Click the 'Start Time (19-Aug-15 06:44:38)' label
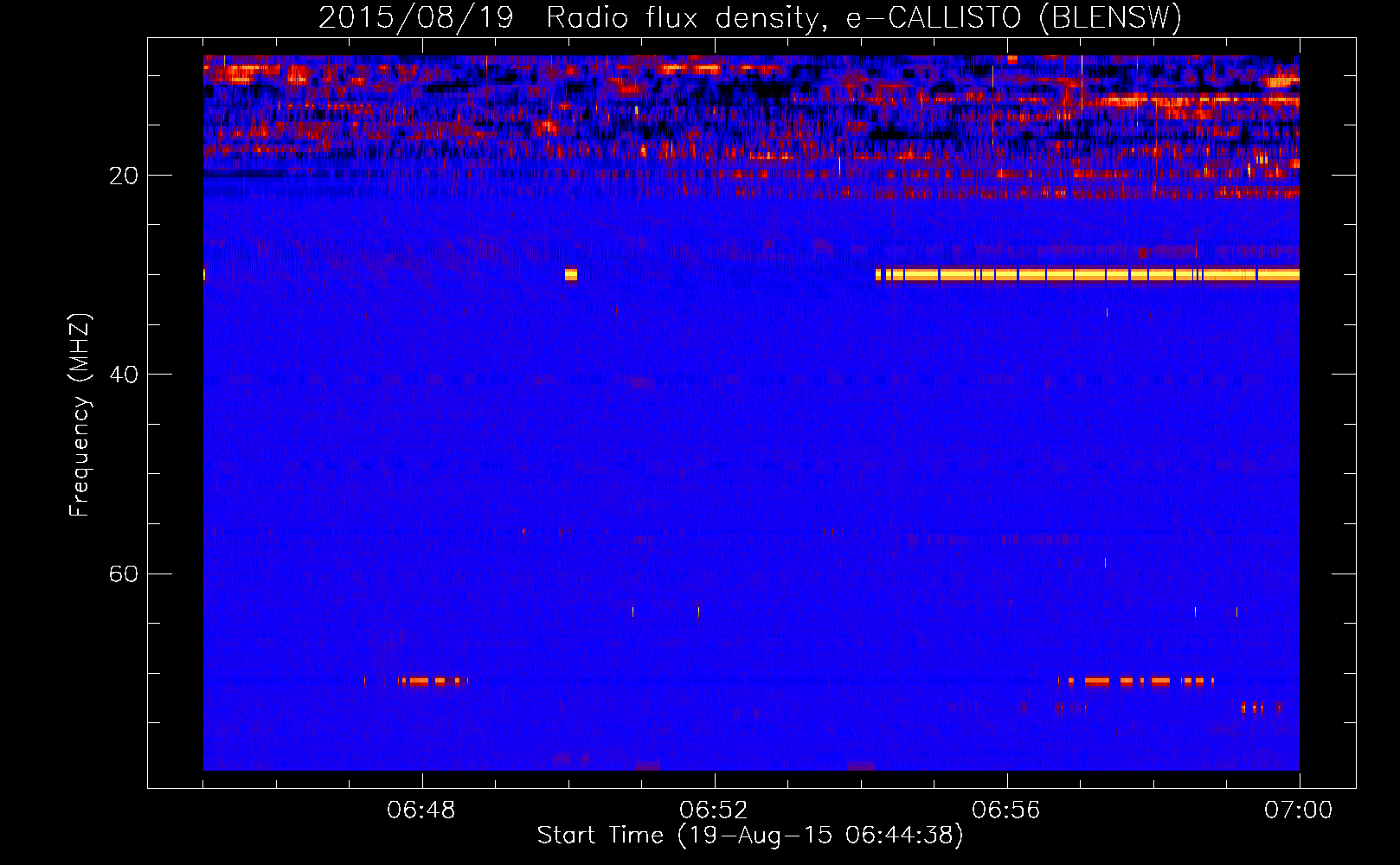This screenshot has height=865, width=1400. (x=750, y=836)
